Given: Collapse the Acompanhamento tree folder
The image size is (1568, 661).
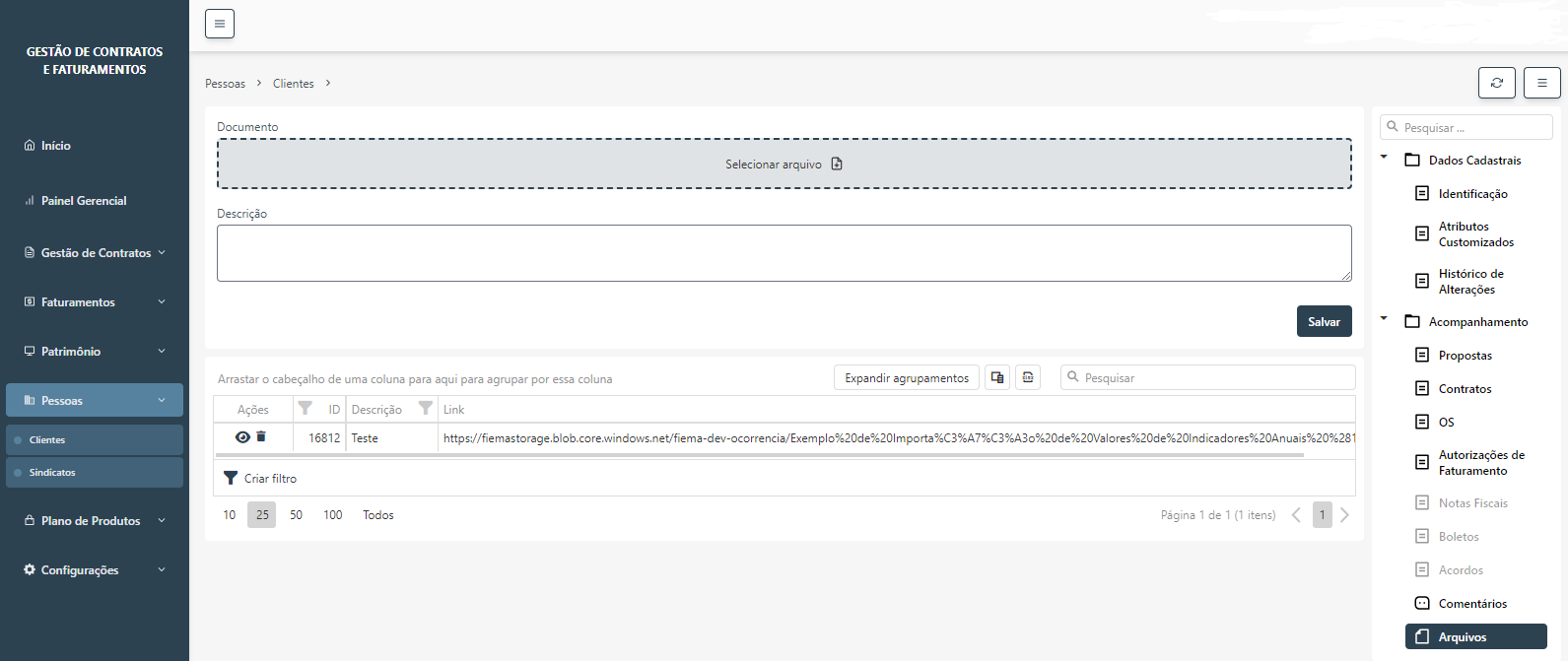Looking at the screenshot, I should coord(1384,319).
